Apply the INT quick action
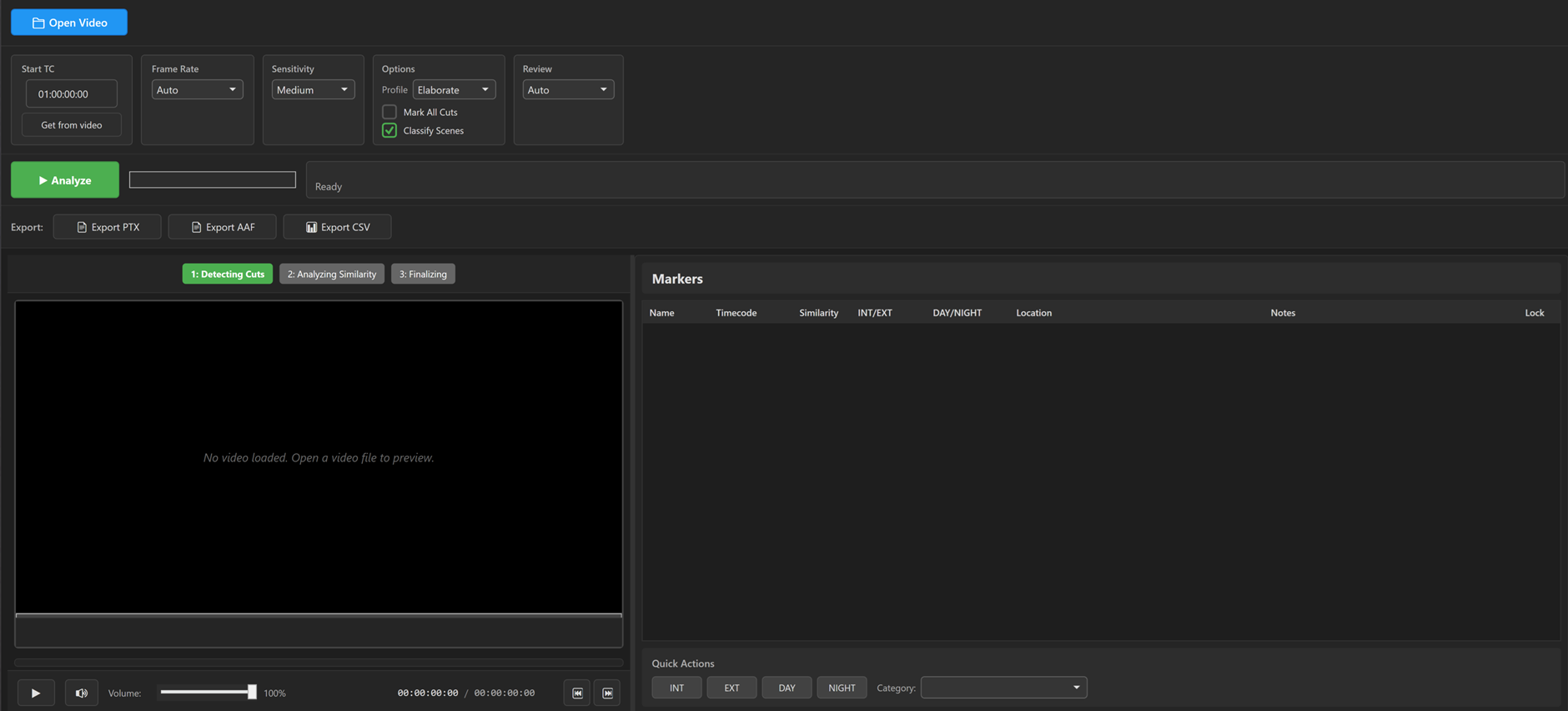Image resolution: width=1568 pixels, height=711 pixels. 676,688
